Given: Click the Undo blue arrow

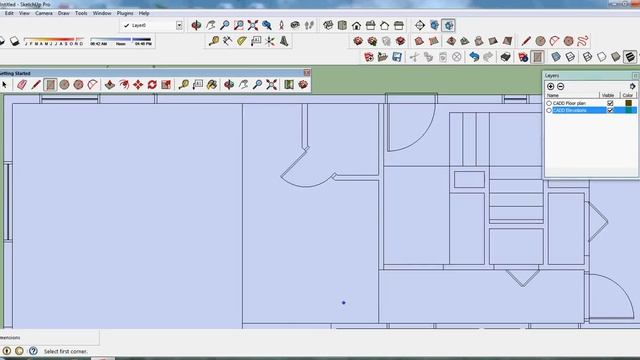Looking at the screenshot, I should click(474, 57).
